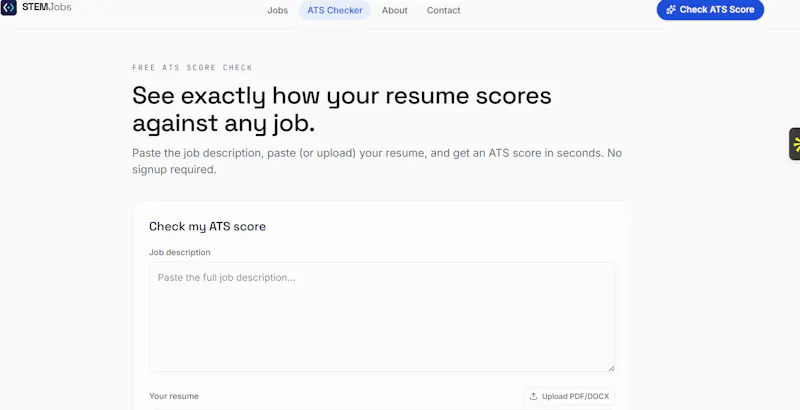Click the Check ATS Score button
Screen dimensions: 800x410
tap(710, 10)
